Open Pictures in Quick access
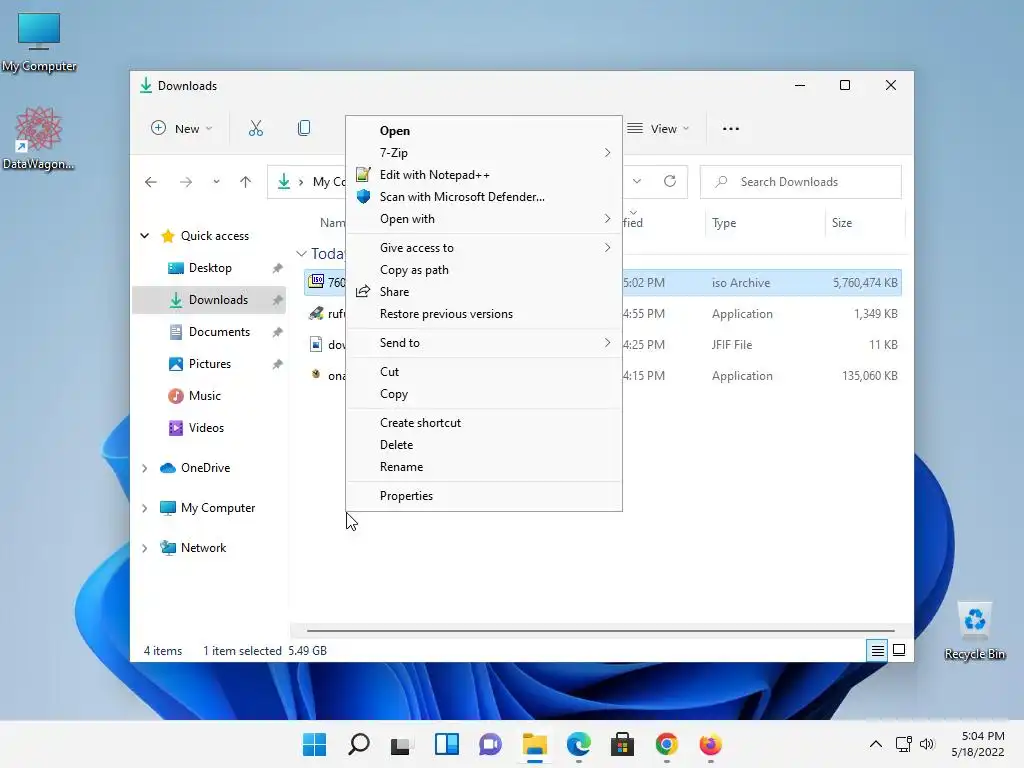1024x768 pixels. 210,364
